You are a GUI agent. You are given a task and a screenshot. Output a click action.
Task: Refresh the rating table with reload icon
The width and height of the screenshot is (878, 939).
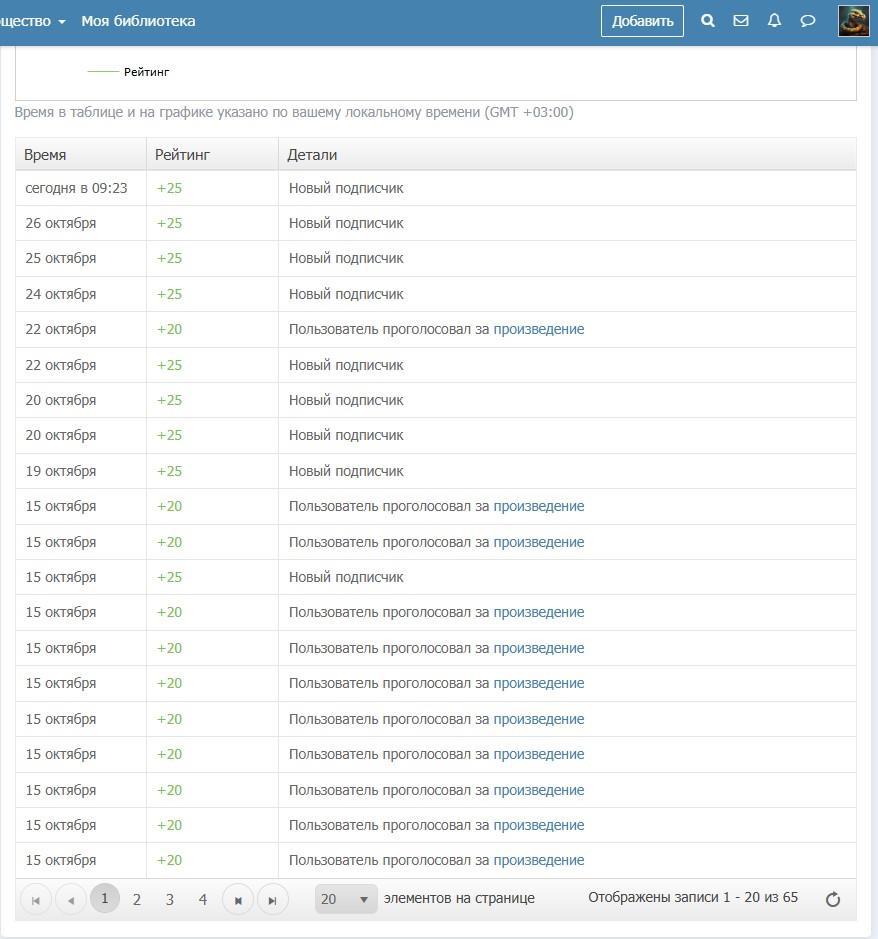[x=832, y=899]
